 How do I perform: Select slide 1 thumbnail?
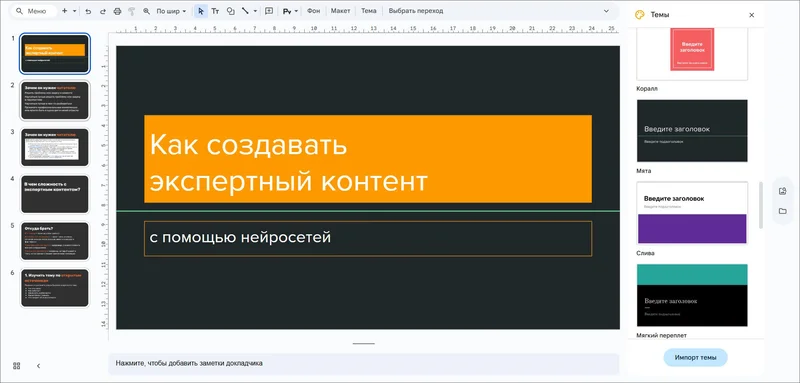tap(55, 54)
